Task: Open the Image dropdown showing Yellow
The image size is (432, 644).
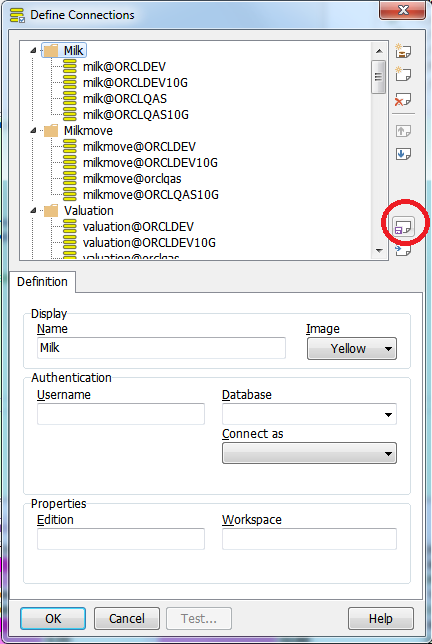Action: pyautogui.click(x=352, y=349)
